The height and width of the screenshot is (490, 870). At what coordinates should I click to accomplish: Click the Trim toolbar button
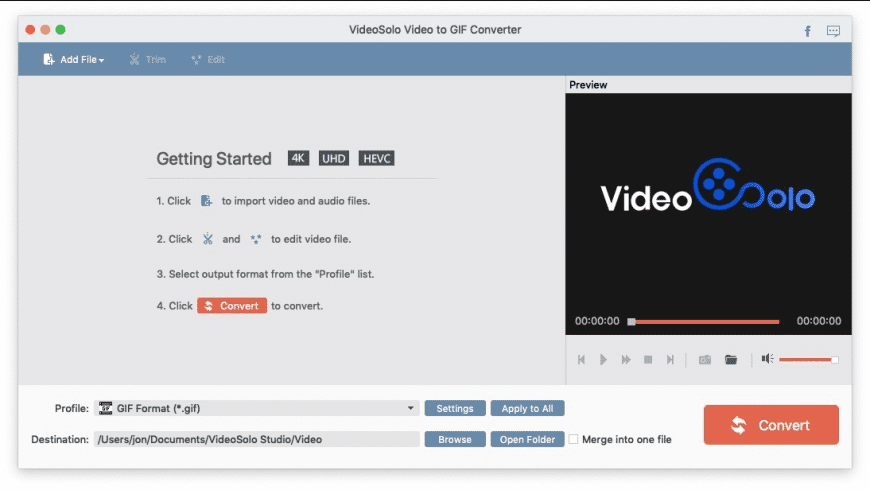pyautogui.click(x=148, y=59)
